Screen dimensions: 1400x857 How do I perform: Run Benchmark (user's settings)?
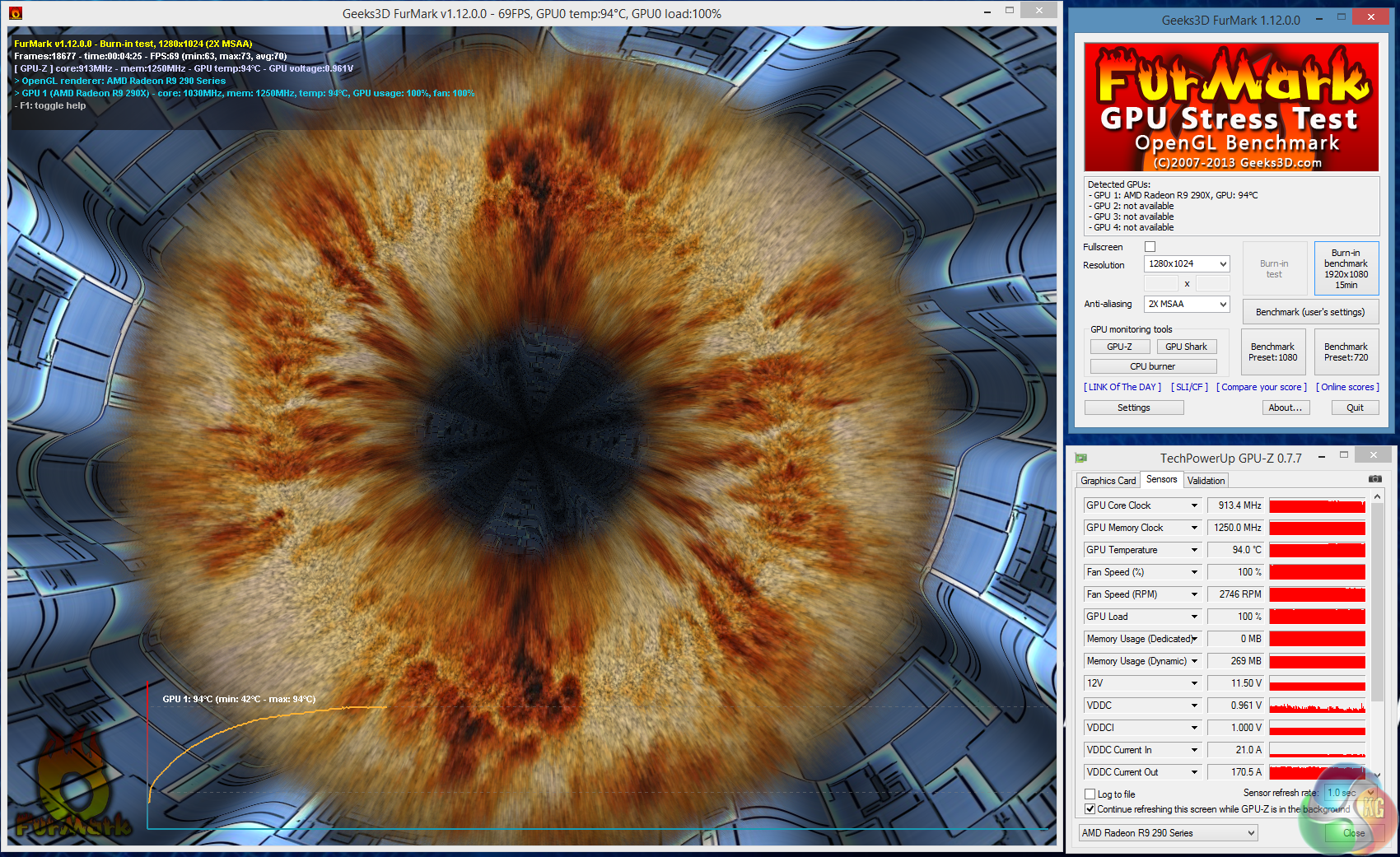[x=1310, y=312]
